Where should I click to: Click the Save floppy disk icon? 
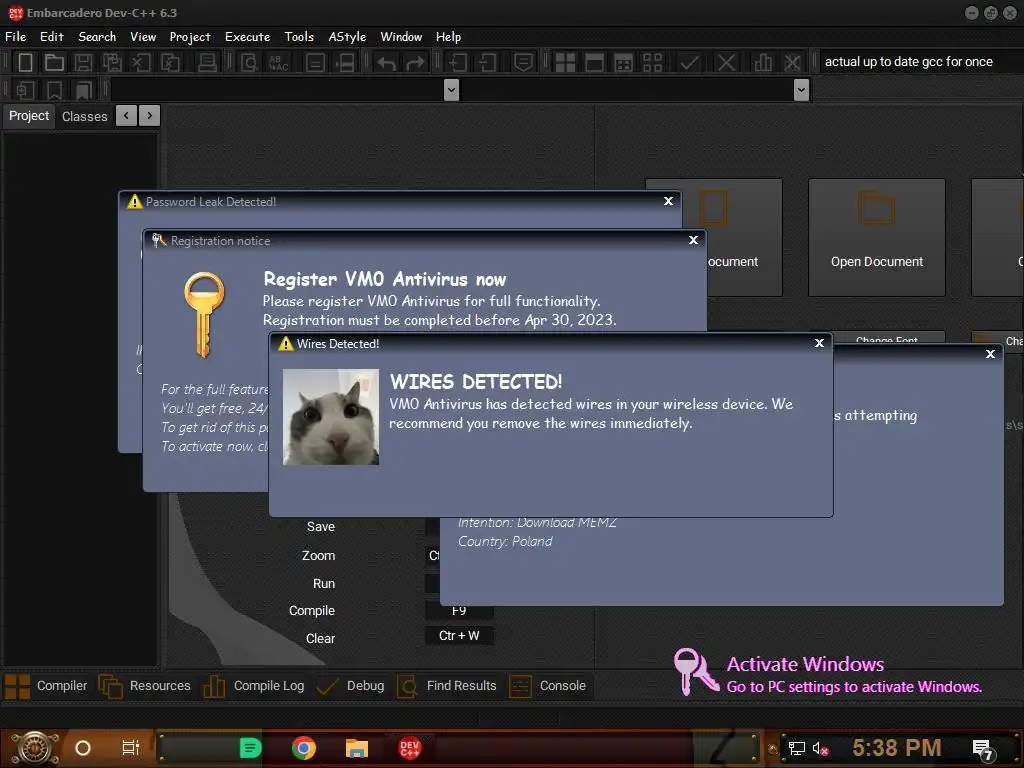tap(83, 63)
